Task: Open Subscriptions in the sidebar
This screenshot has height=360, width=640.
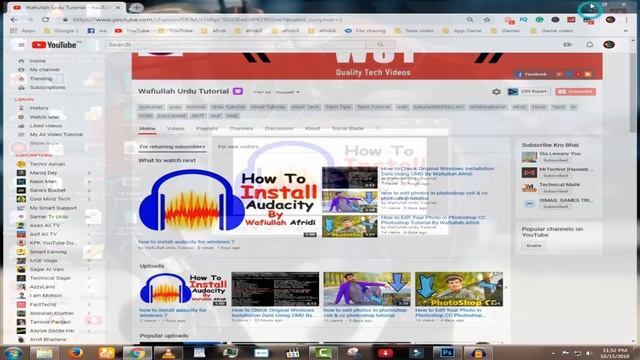Action: click(47, 87)
